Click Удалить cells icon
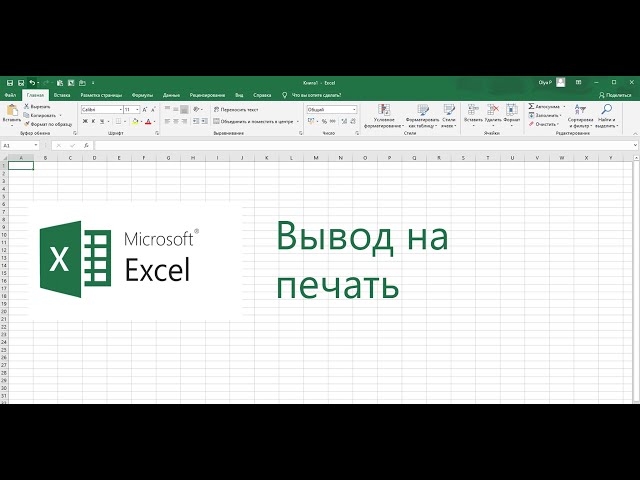The image size is (640, 480). 493,109
